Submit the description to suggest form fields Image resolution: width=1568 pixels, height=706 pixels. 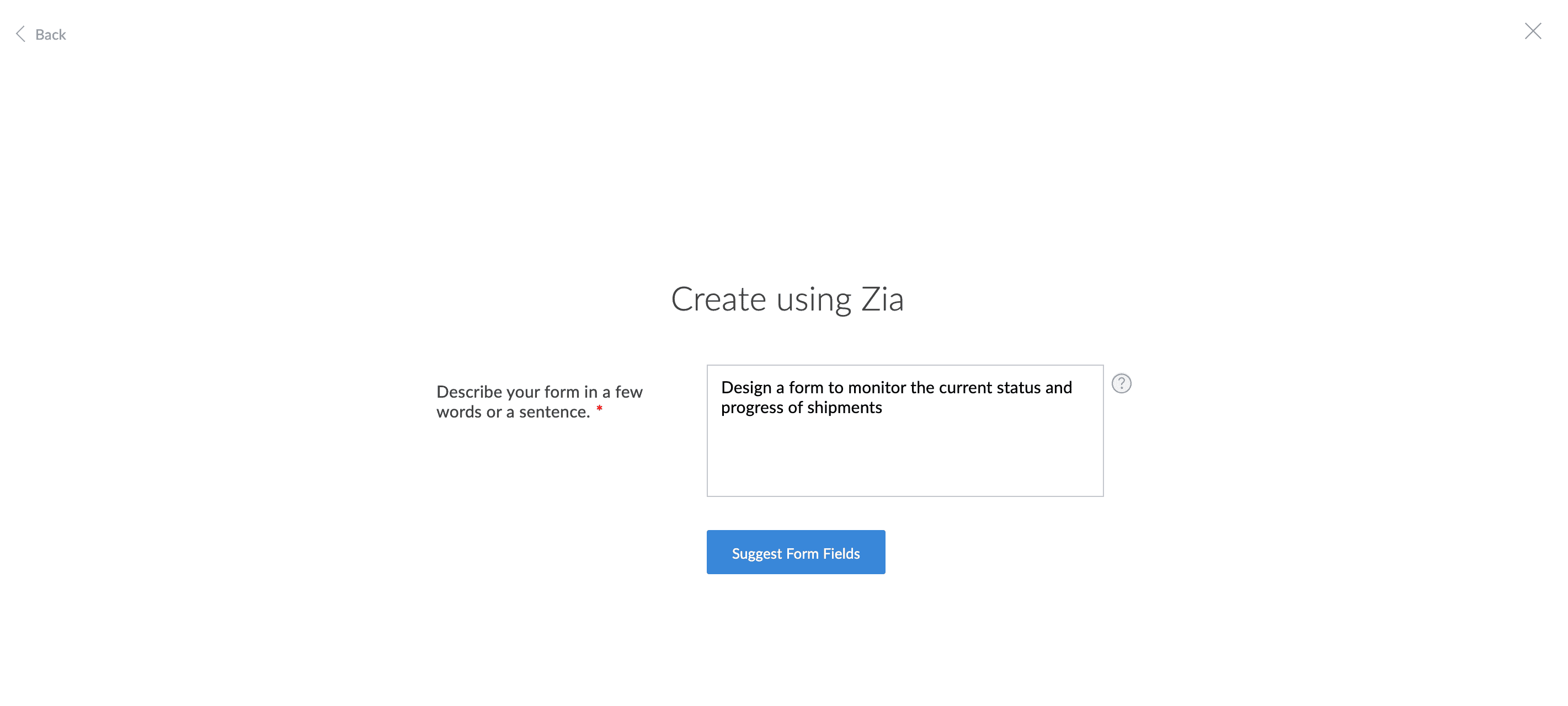tap(796, 552)
